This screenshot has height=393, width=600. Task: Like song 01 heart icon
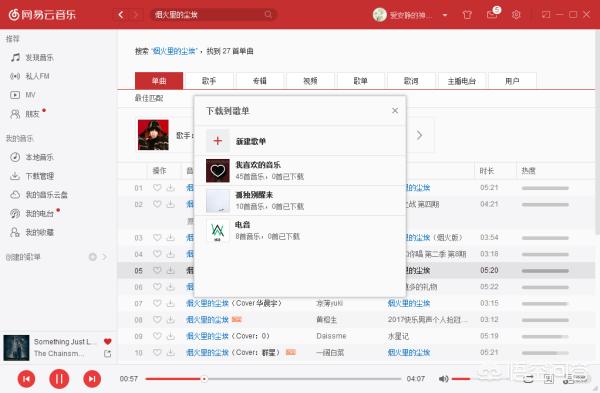(x=157, y=188)
